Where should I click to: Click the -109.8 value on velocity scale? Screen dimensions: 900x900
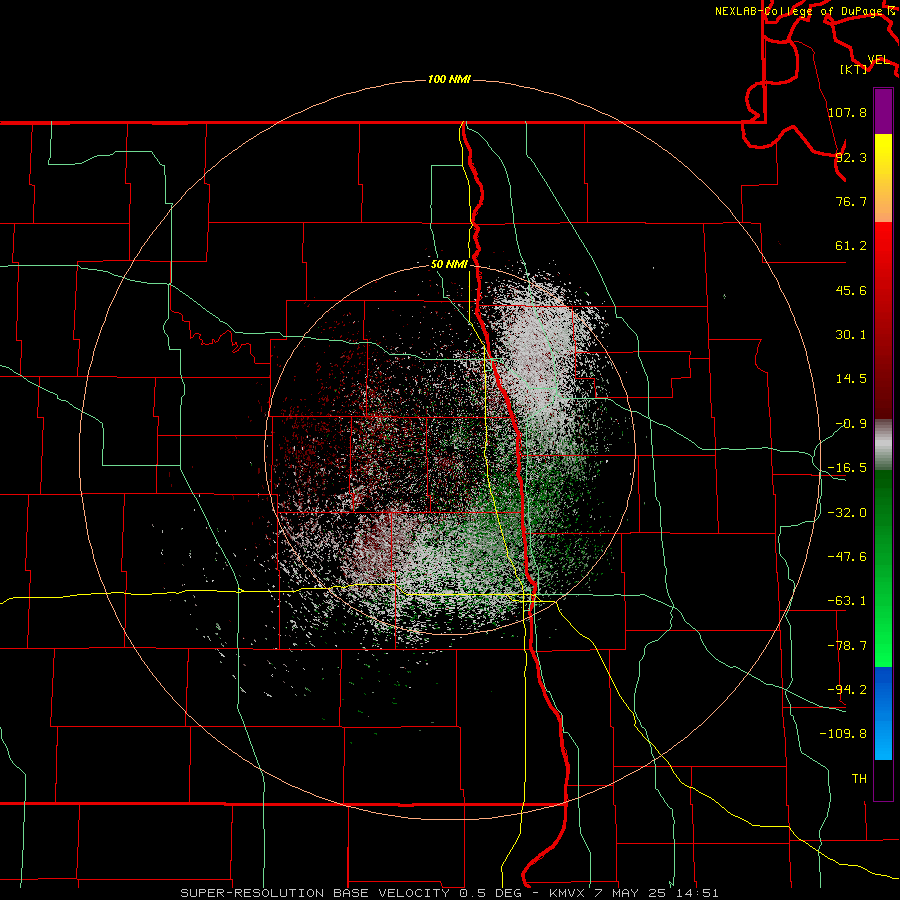click(x=843, y=734)
